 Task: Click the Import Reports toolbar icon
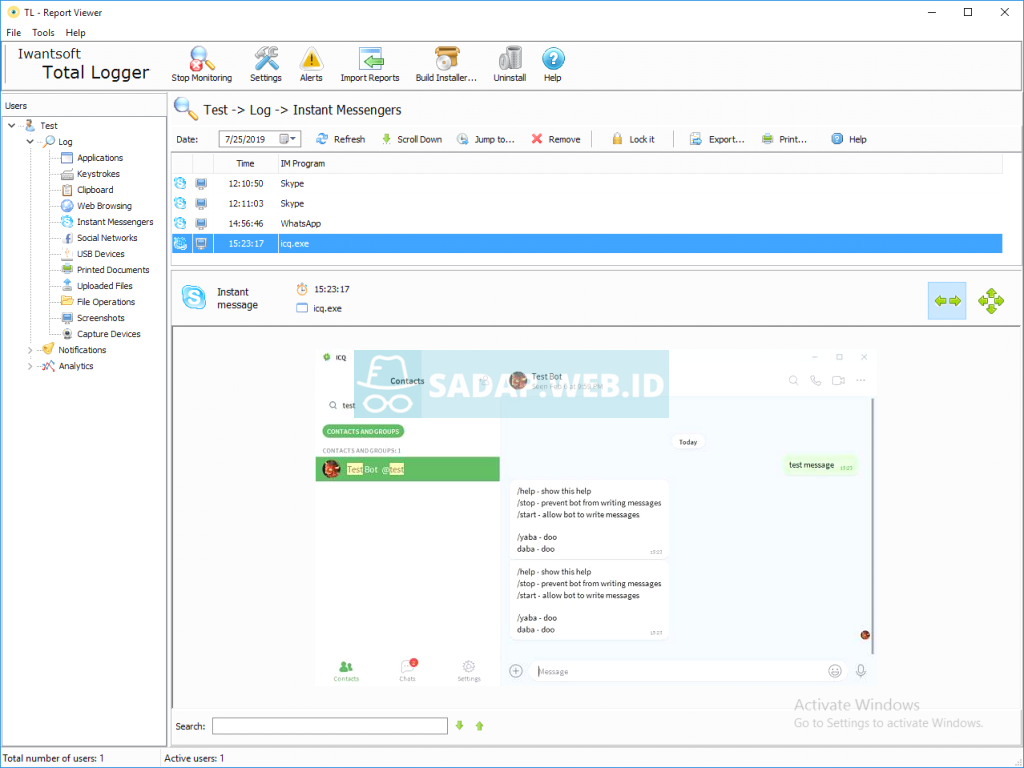point(370,65)
